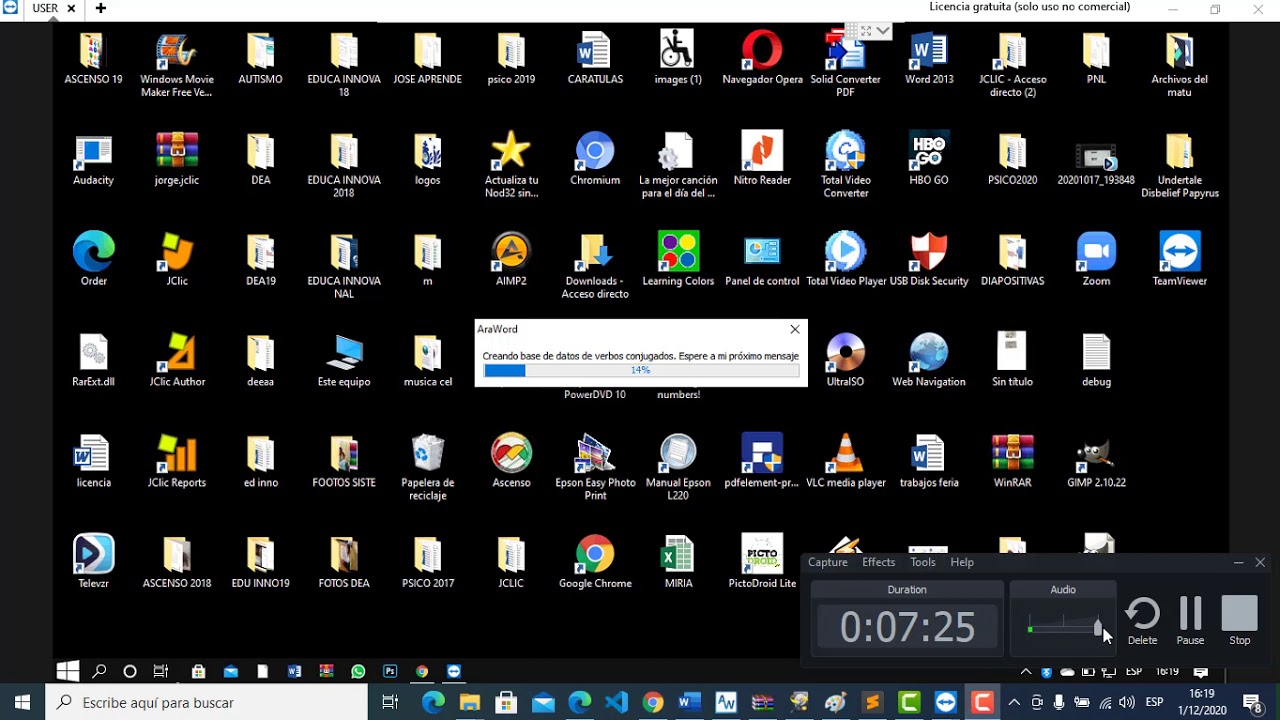Pause the screen recording
The width and height of the screenshot is (1280, 720).
1190,621
